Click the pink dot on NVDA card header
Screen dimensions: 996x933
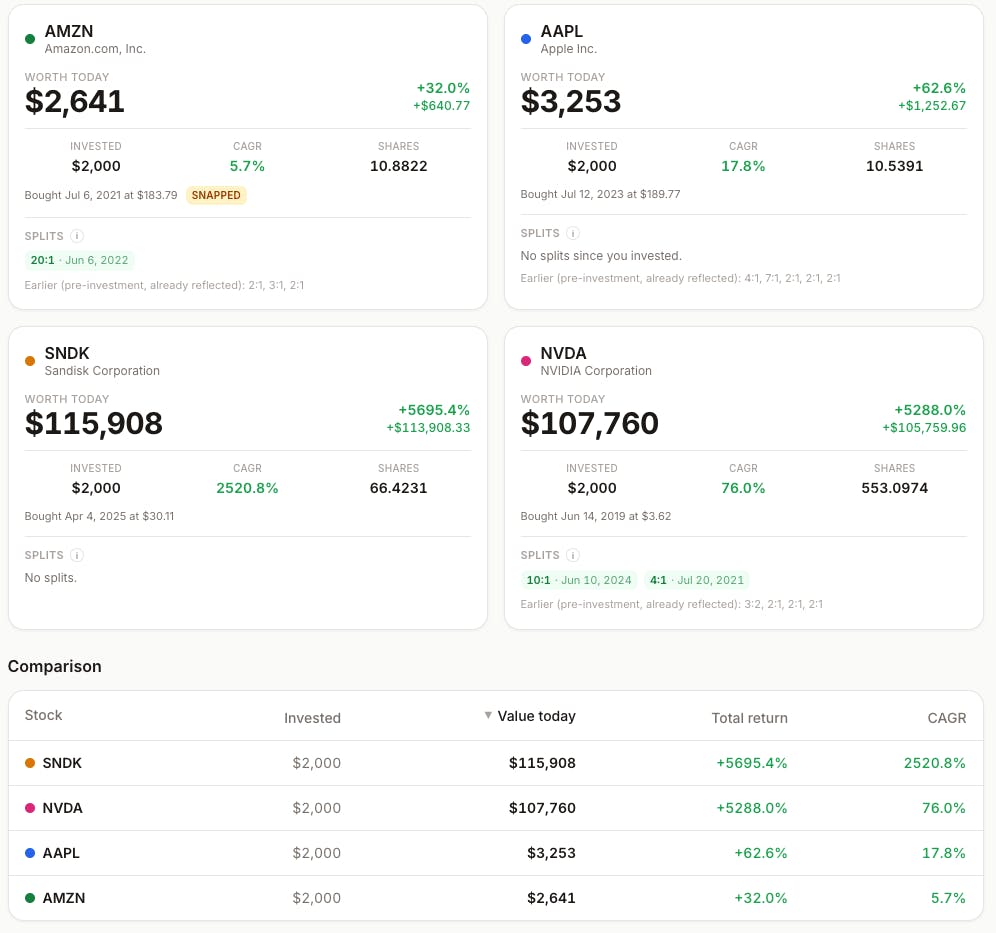[526, 361]
